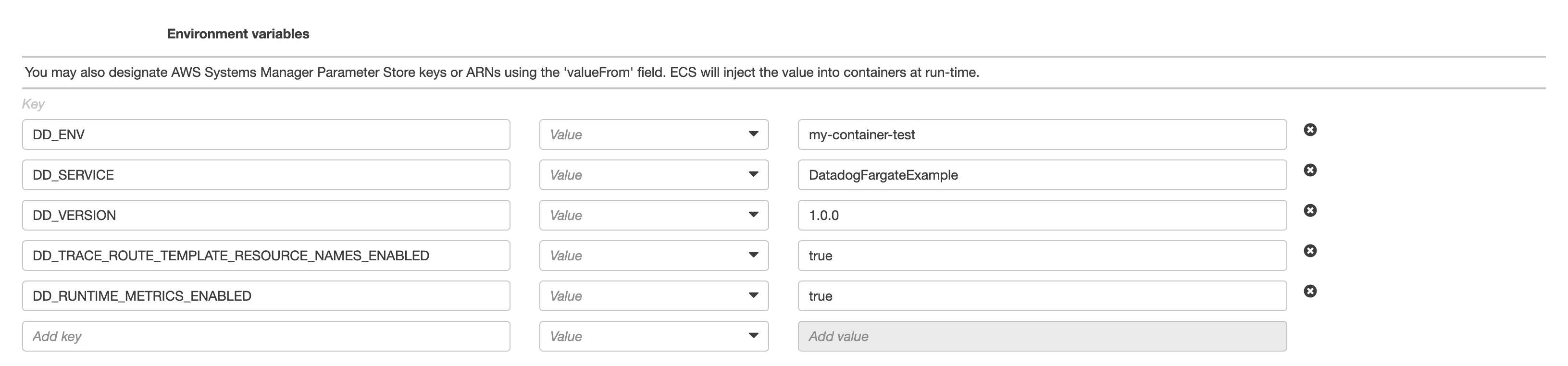Image resolution: width=1568 pixels, height=366 pixels.
Task: Open the value type dropdown for DD_SERVICE
Action: (755, 174)
